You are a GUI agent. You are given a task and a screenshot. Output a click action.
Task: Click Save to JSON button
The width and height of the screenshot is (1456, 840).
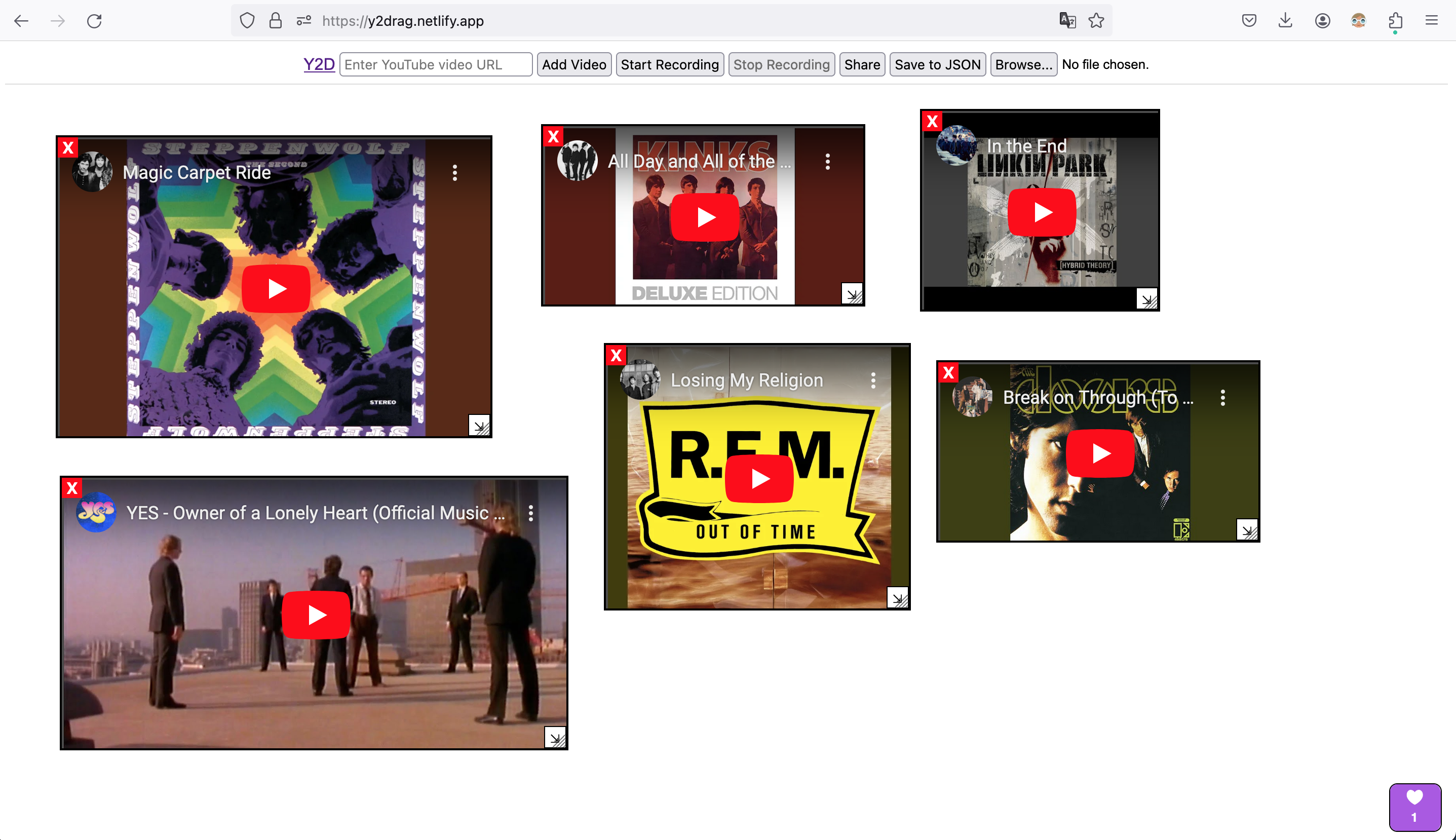pyautogui.click(x=938, y=64)
